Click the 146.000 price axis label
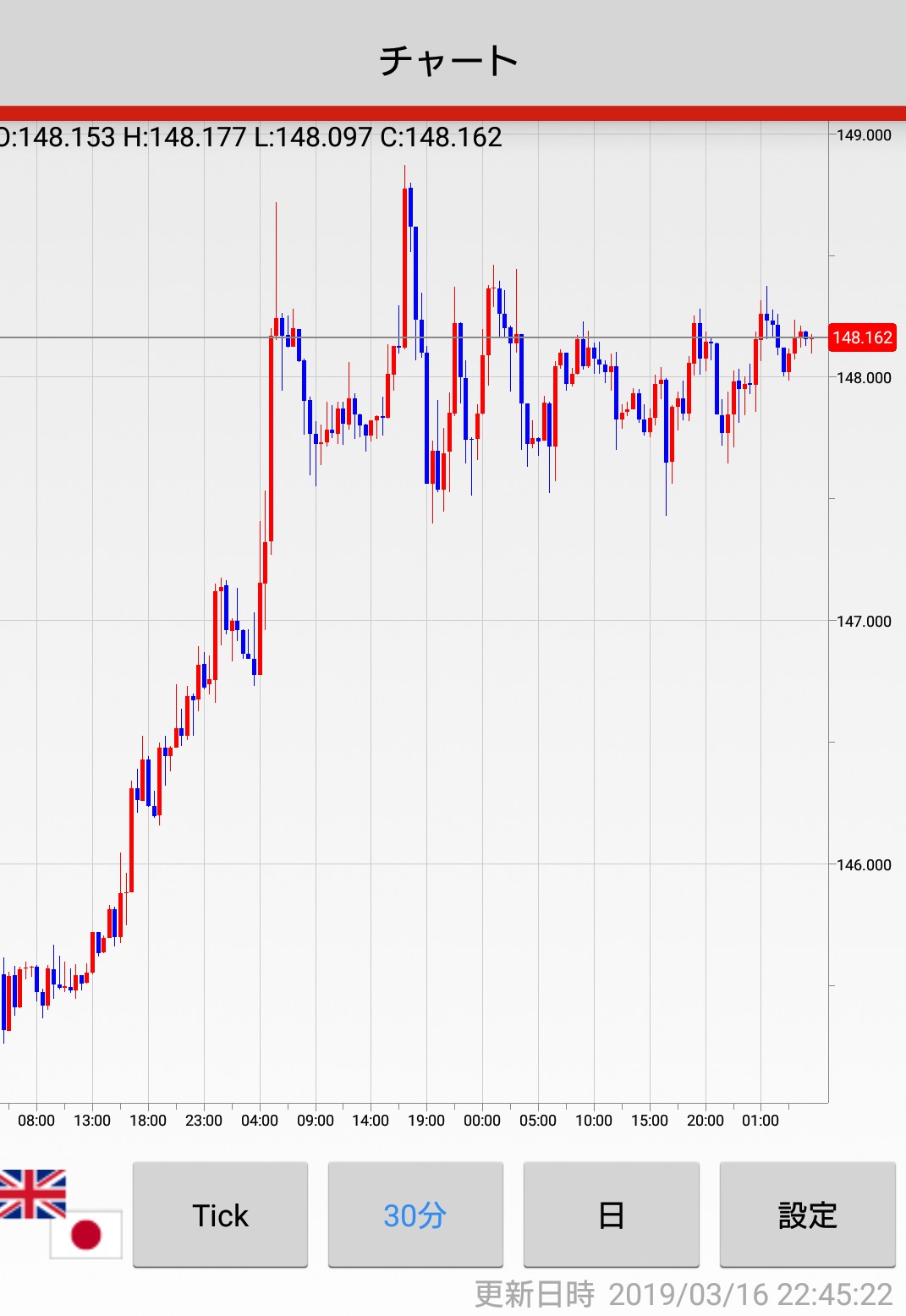 (864, 865)
